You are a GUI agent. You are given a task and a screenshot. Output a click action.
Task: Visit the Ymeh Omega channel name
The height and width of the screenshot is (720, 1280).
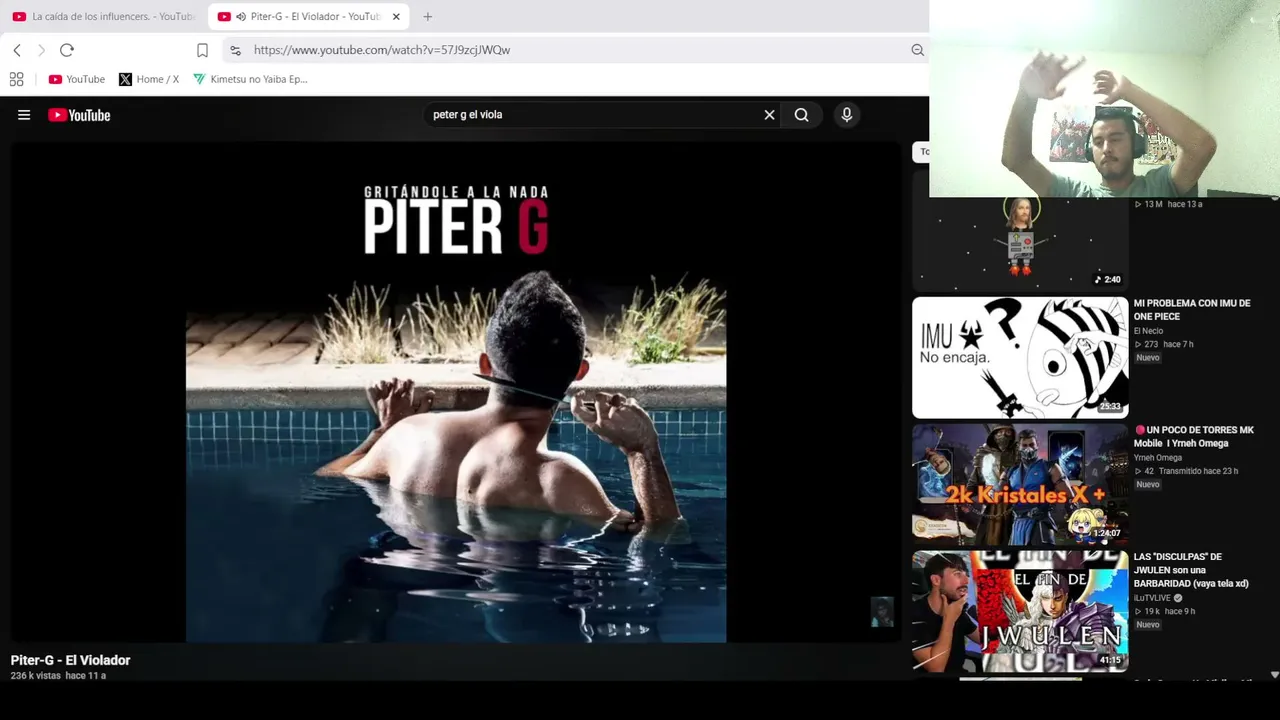click(1158, 458)
